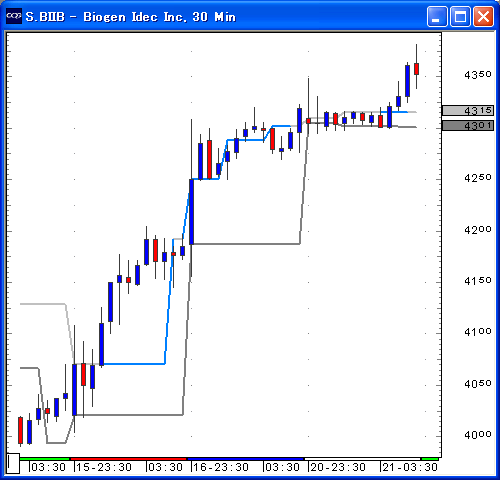The height and width of the screenshot is (480, 500).
Task: Click the 21-03:30 time axis label
Action: click(410, 467)
